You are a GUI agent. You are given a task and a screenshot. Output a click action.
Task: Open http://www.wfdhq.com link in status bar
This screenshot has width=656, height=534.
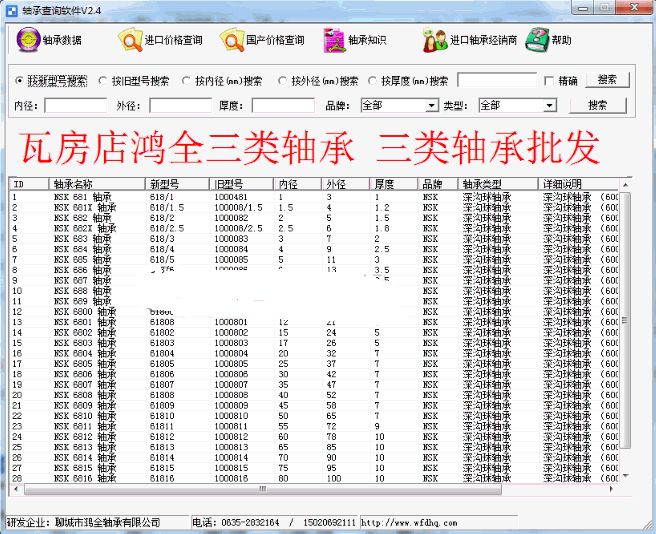pos(409,523)
